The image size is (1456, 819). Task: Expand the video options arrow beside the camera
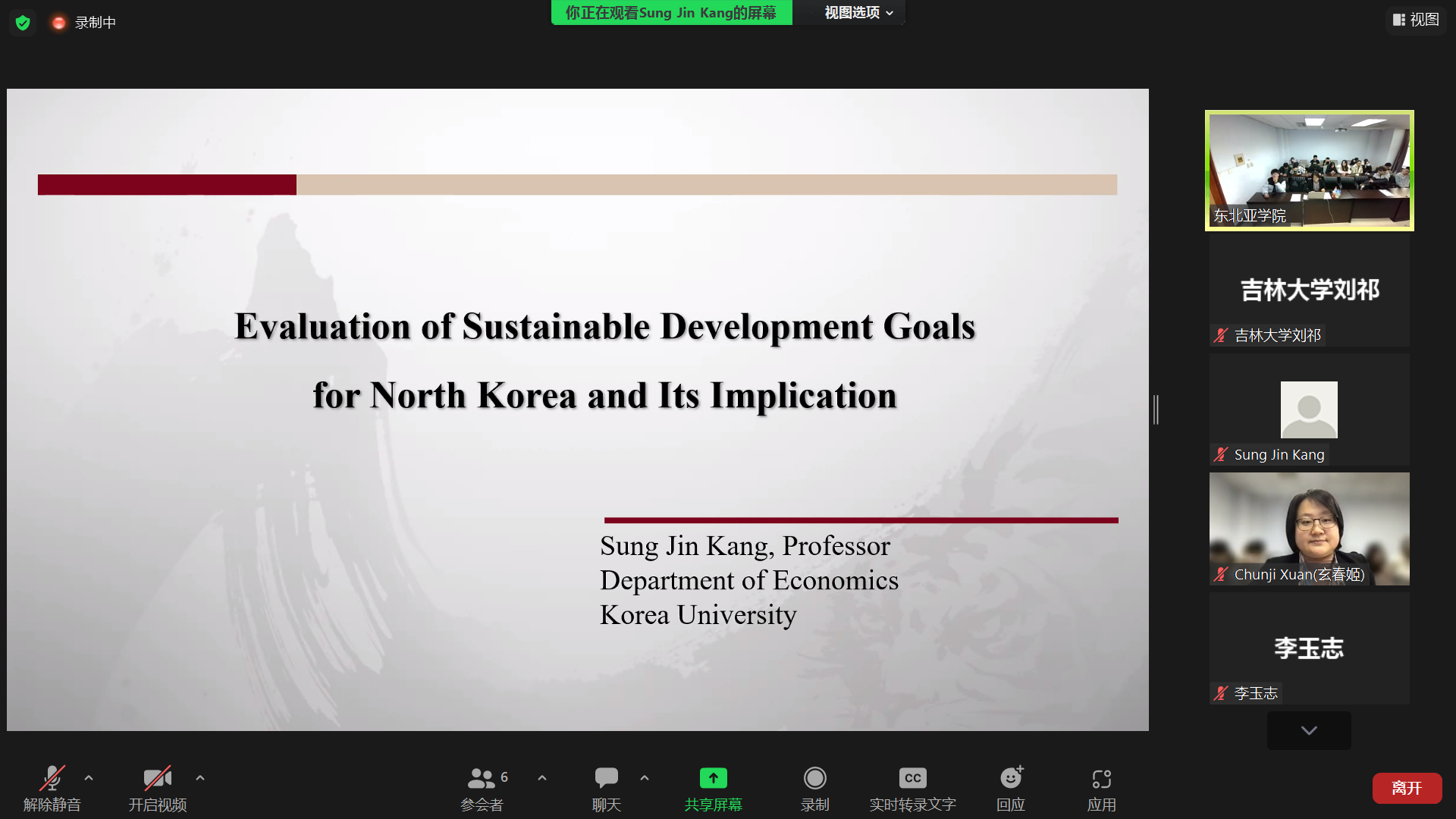click(x=200, y=778)
